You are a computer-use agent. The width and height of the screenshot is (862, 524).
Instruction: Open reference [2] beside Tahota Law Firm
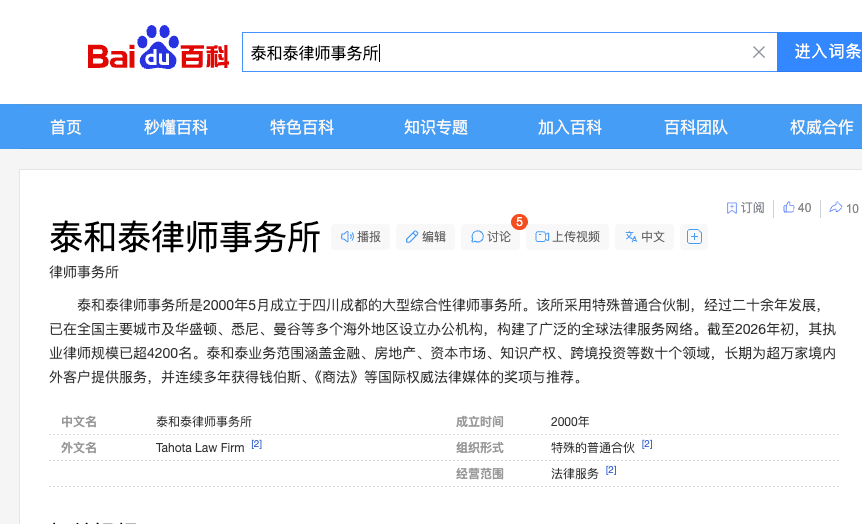click(x=257, y=444)
